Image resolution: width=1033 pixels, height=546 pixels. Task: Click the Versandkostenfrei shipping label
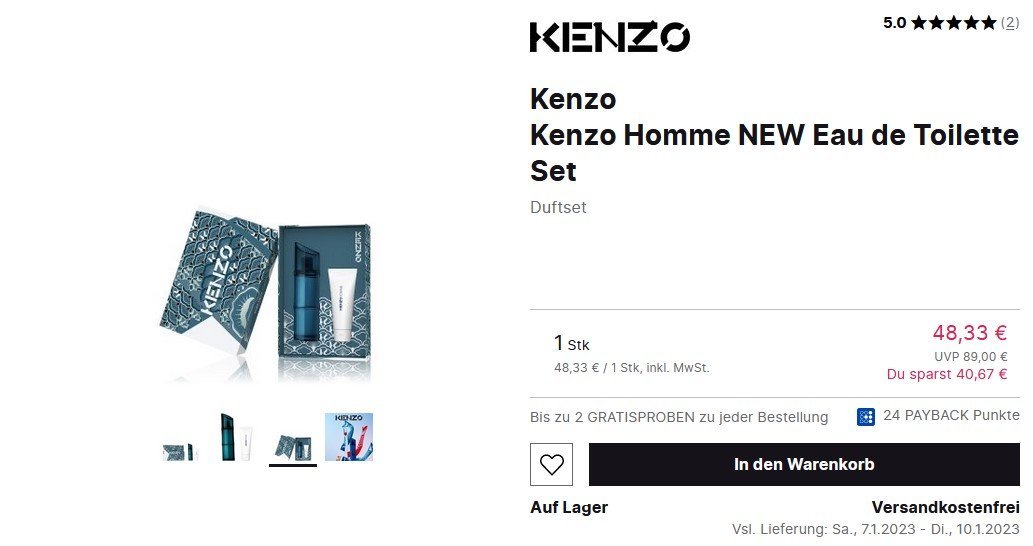[x=945, y=508]
